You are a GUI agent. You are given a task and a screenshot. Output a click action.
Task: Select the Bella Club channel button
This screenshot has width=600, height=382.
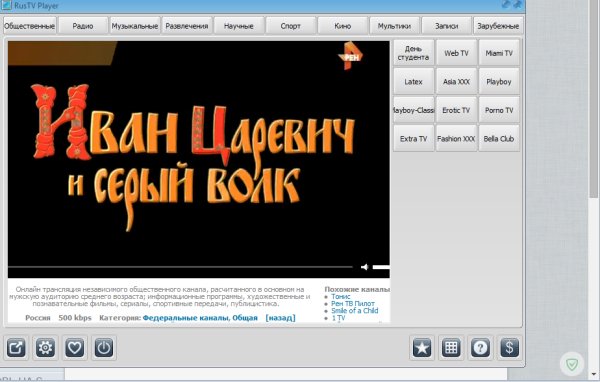click(499, 139)
